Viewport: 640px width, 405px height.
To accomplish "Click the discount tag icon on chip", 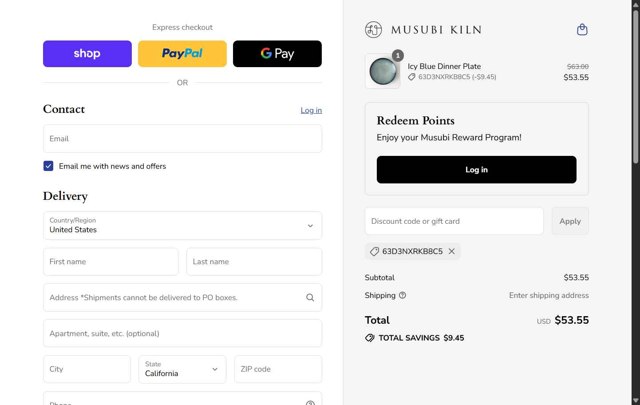I will point(374,251).
